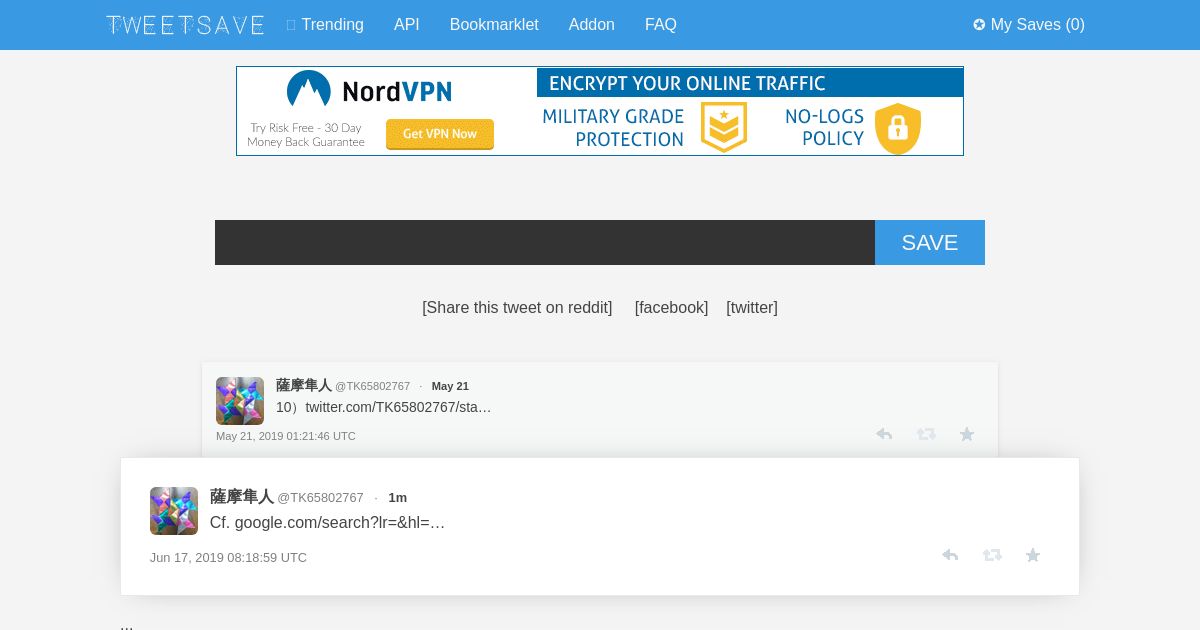Go to Bookmarklet page
The image size is (1200, 630).
tap(494, 25)
